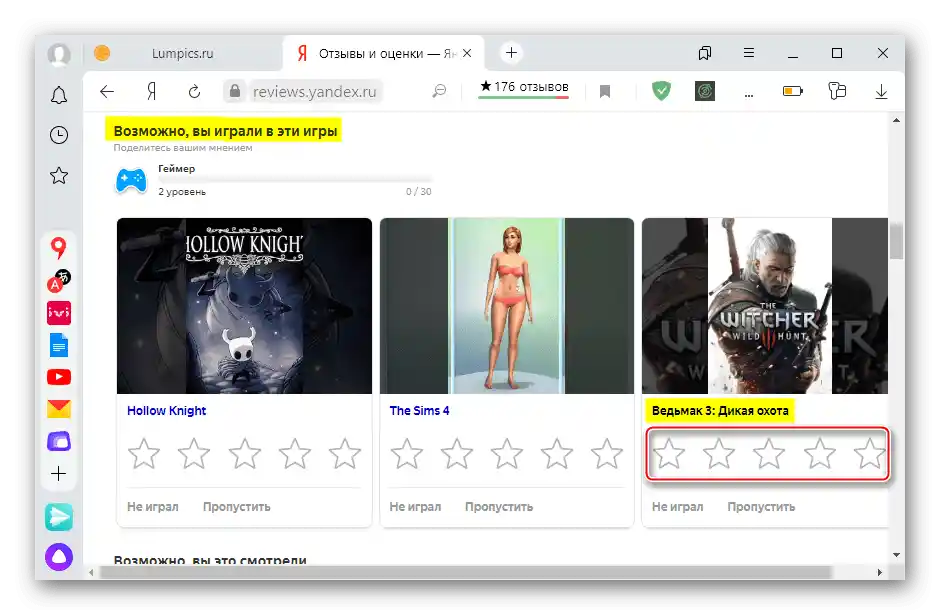Open notifications bell in sidebar
The image size is (940, 615).
click(x=59, y=95)
